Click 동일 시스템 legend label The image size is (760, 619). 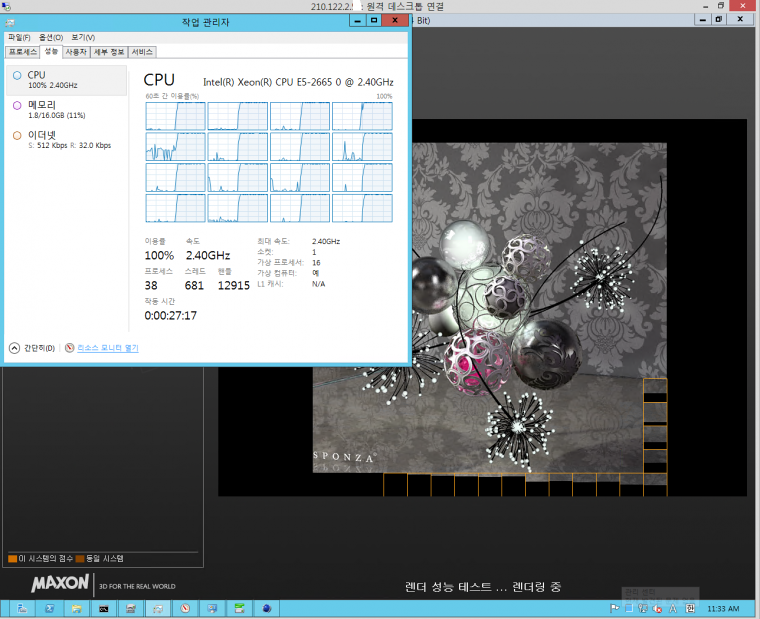point(105,558)
